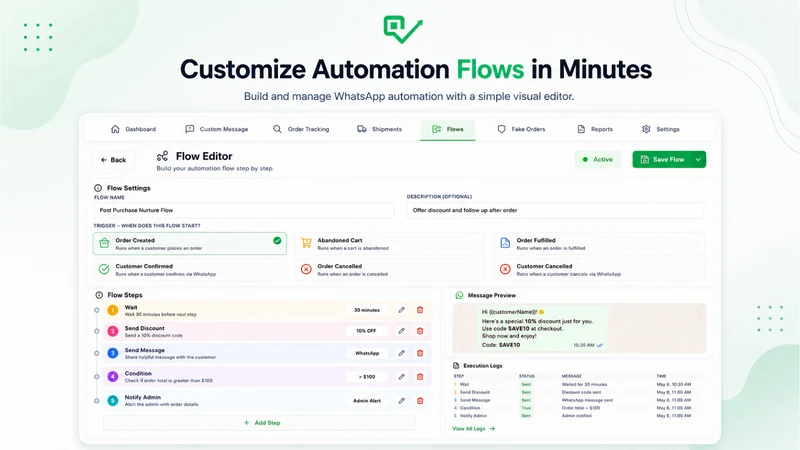Screen dimensions: 800x450
Task: Select the Order Created trigger
Action: tap(190, 243)
